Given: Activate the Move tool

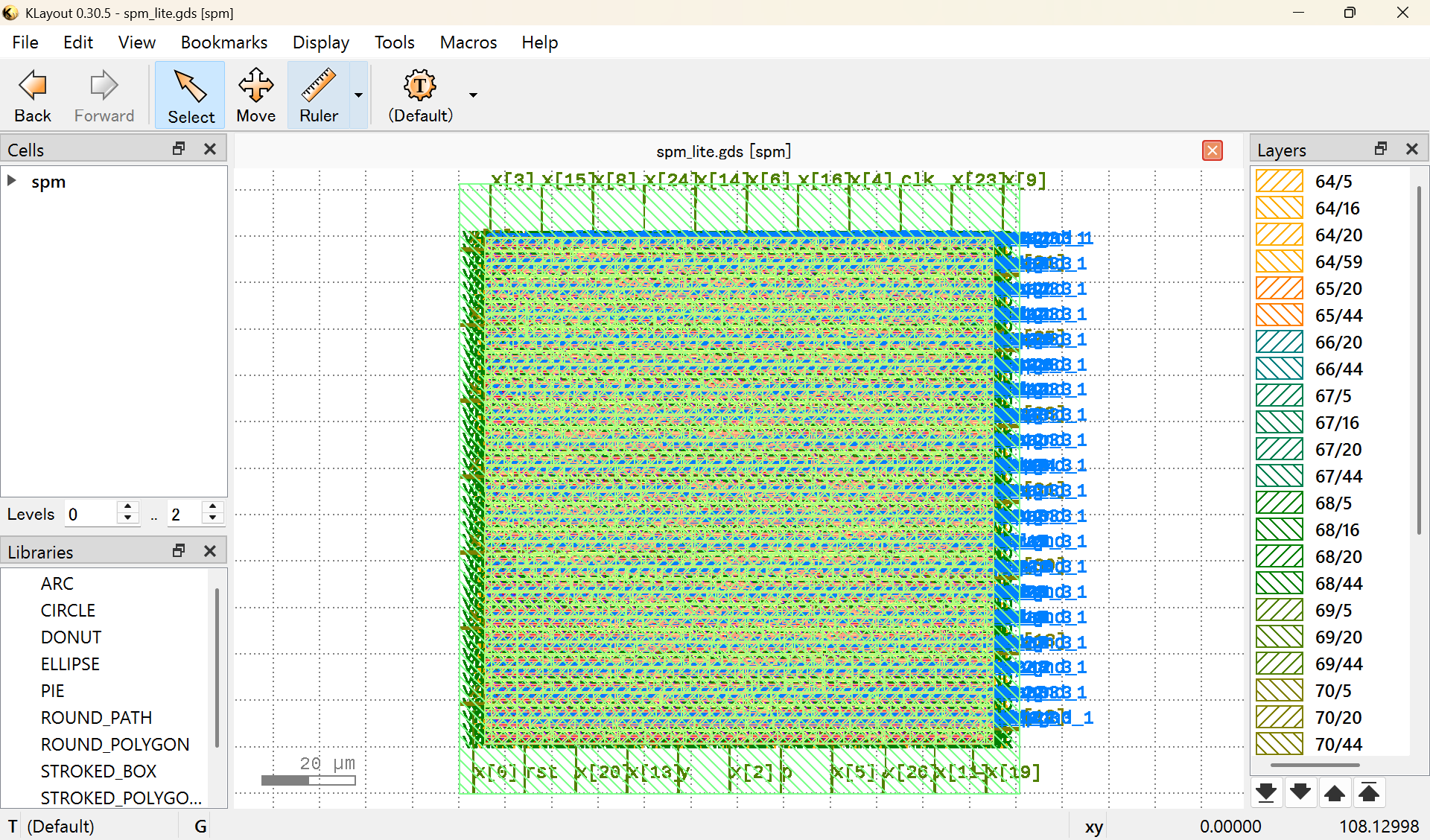Looking at the screenshot, I should 255,95.
